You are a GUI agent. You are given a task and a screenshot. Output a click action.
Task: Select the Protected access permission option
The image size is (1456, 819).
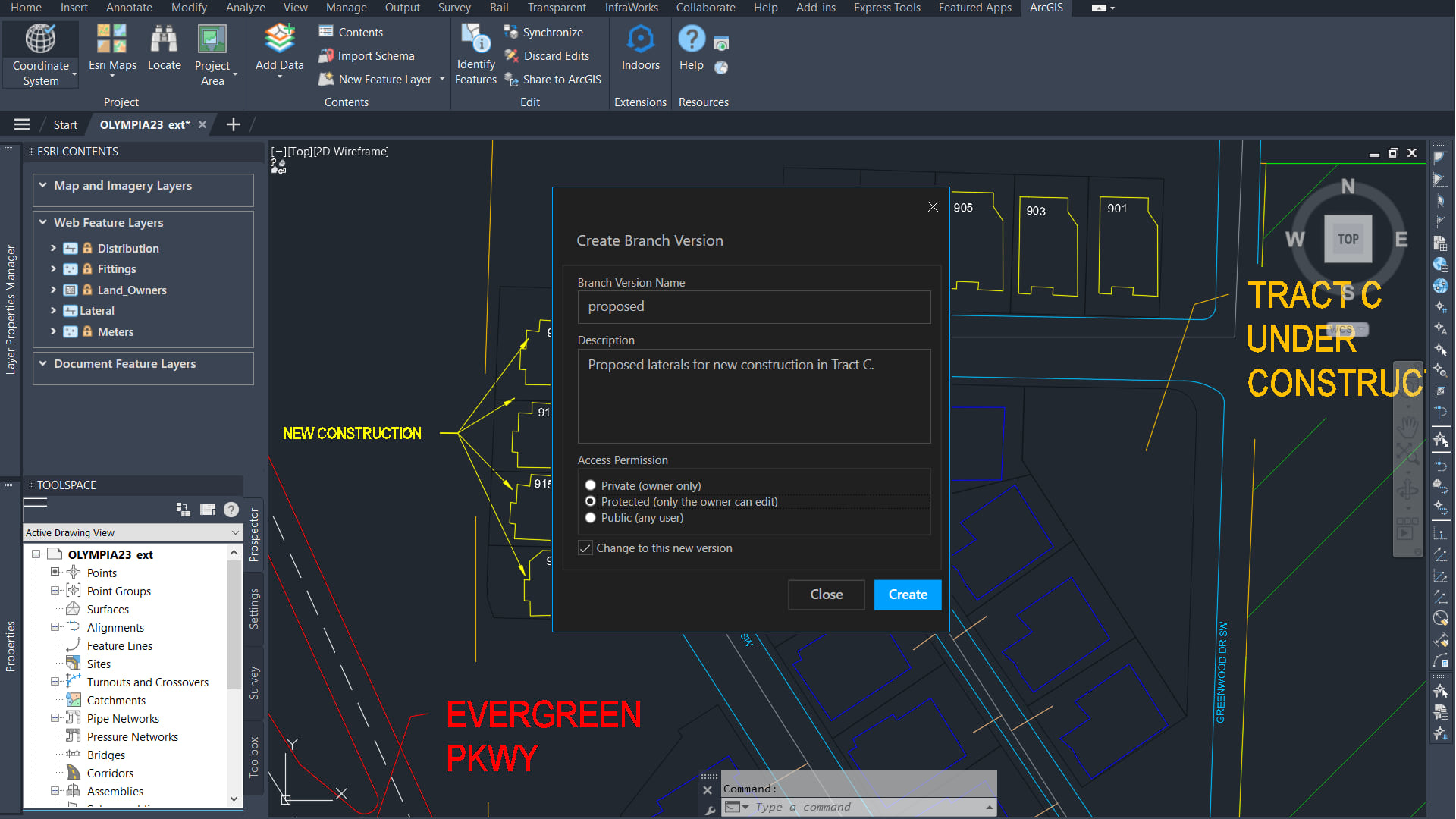590,501
